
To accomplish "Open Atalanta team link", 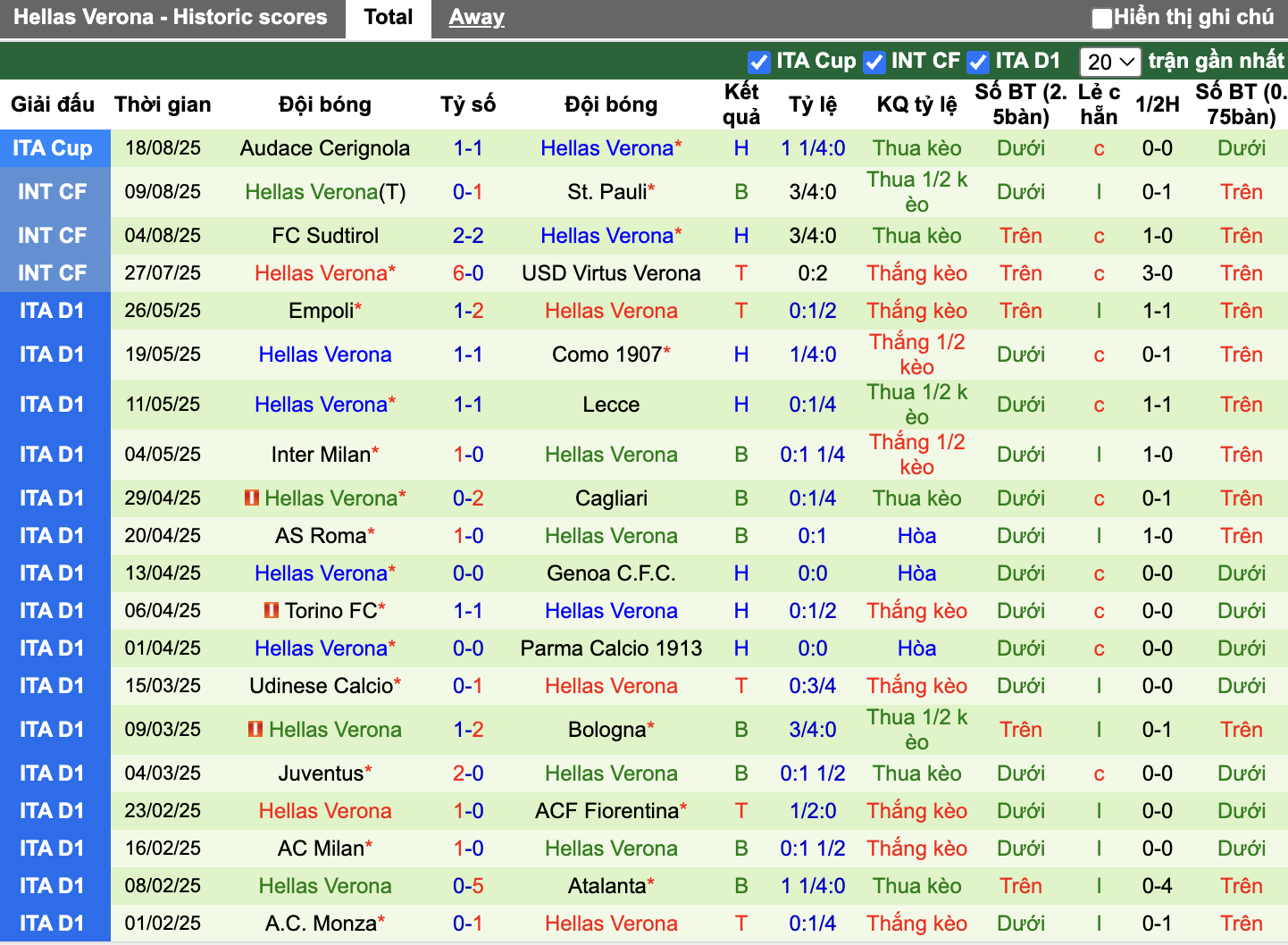I will point(607,886).
